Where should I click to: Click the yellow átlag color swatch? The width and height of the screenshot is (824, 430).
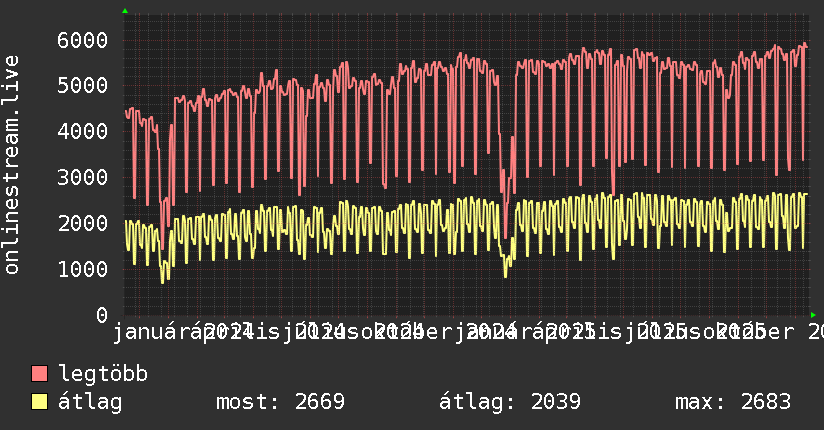39,402
